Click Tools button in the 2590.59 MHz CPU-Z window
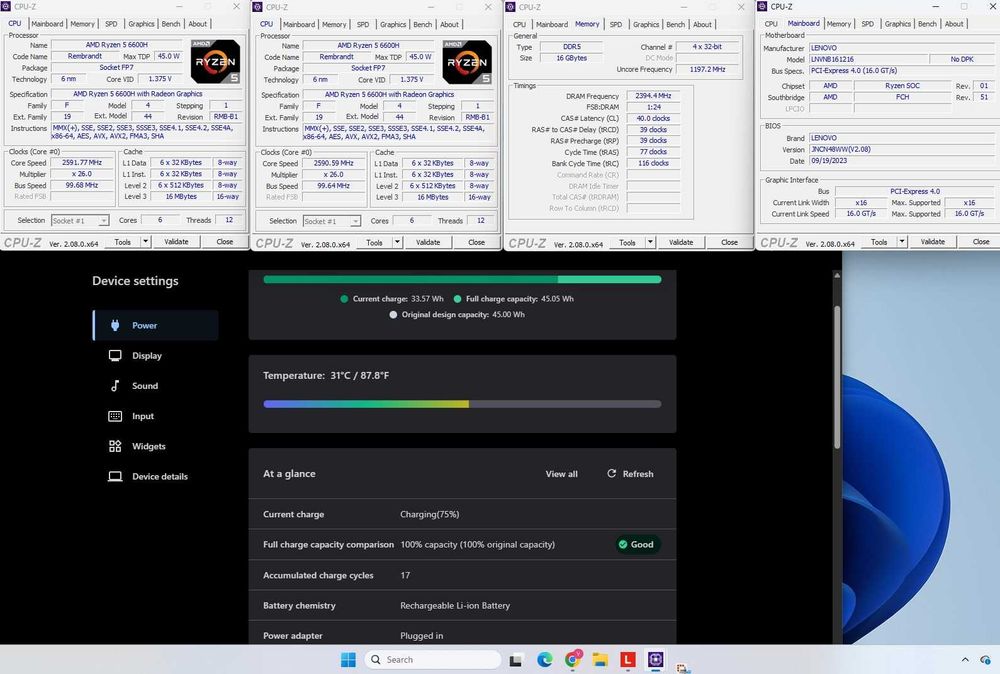1000x674 pixels. [374, 242]
